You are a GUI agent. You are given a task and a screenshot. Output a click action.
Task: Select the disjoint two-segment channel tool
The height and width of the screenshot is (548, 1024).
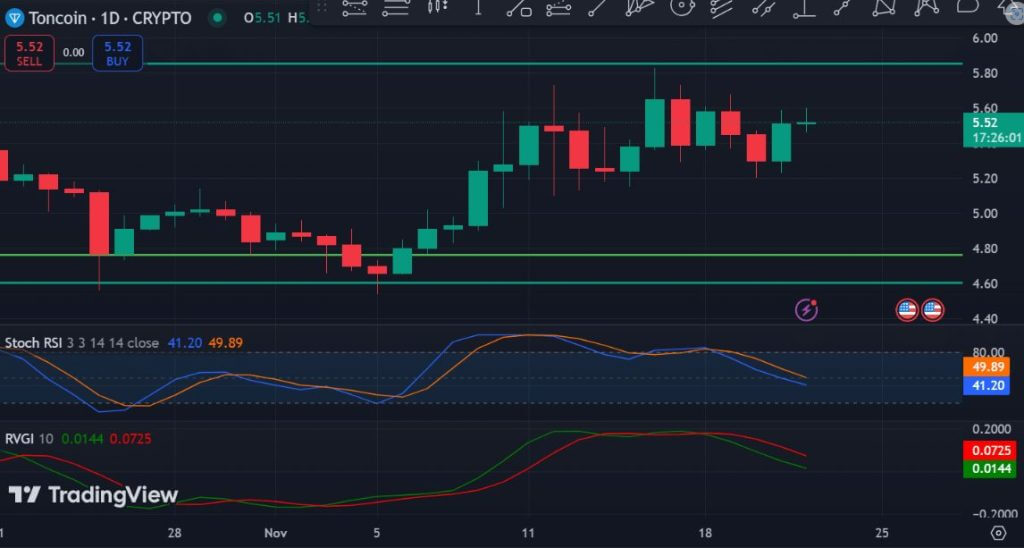pos(763,7)
